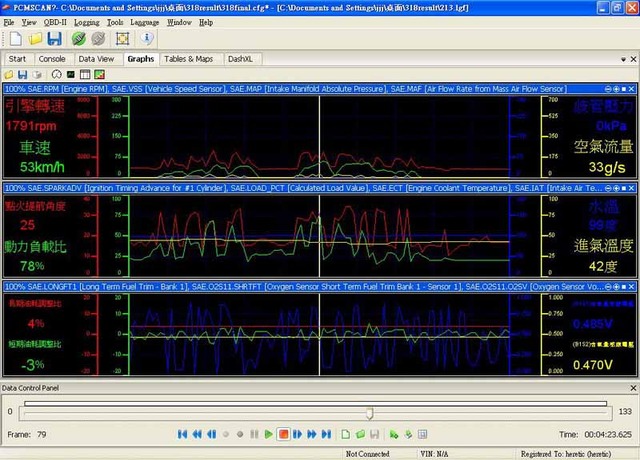
Task: Click the gauge icon in graph toolbar
Action: pyautogui.click(x=56, y=74)
